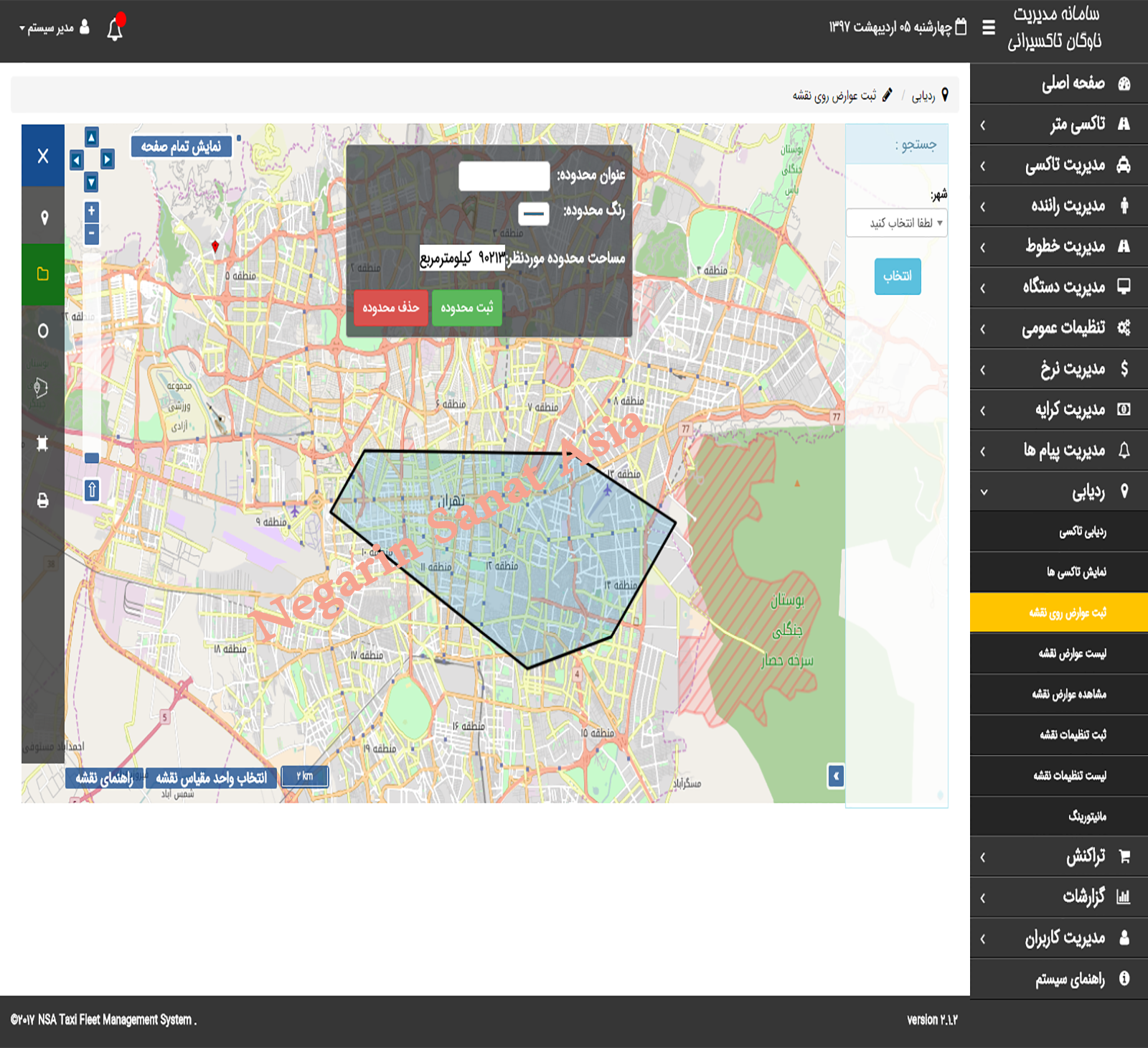Viewport: 1148px width, 1048px height.
Task: Select the yellow polygon draw tool
Action: (43, 274)
